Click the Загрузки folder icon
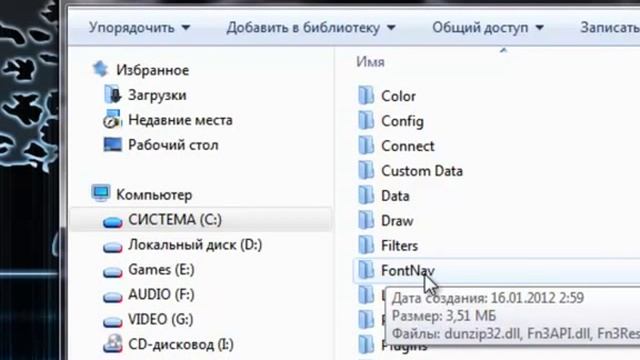 coord(112,95)
